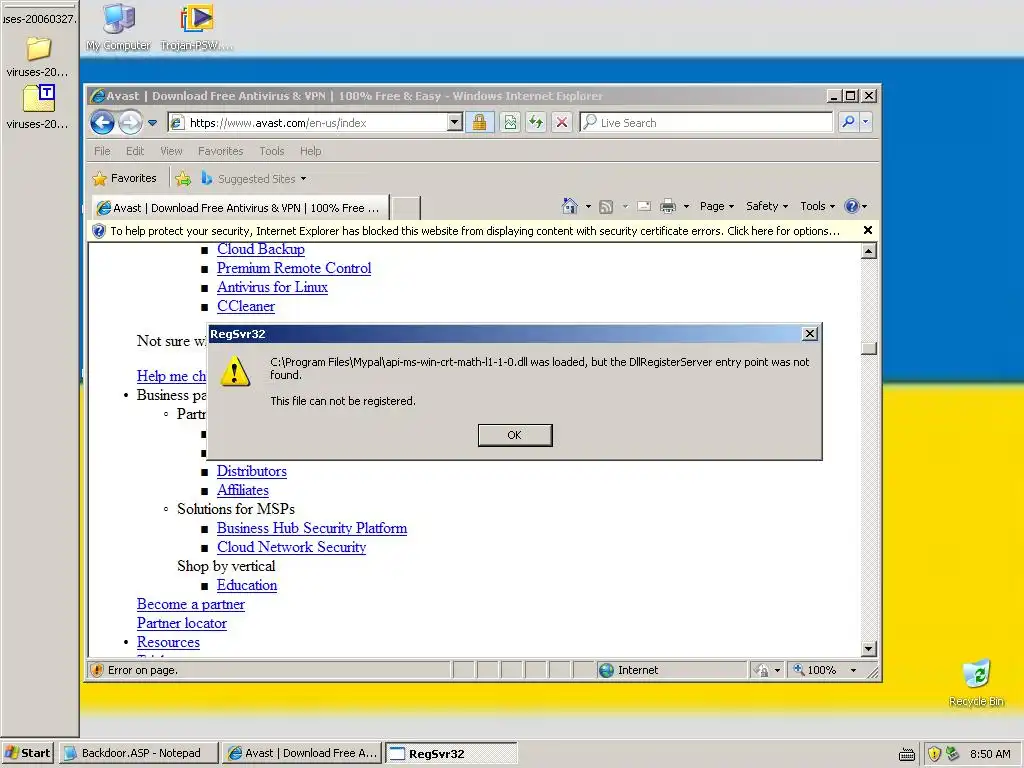Open the Edit menu
The height and width of the screenshot is (768, 1024).
(135, 151)
